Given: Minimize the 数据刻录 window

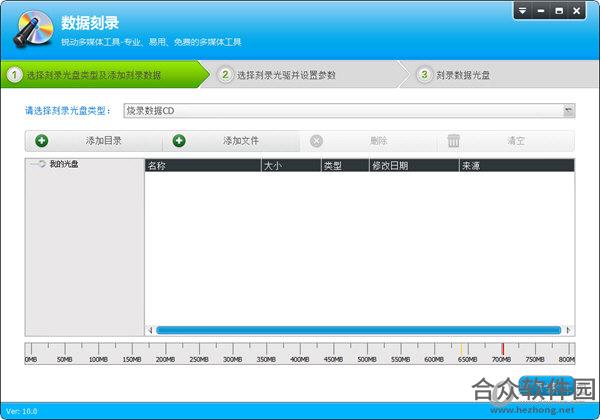Looking at the screenshot, I should [x=541, y=11].
